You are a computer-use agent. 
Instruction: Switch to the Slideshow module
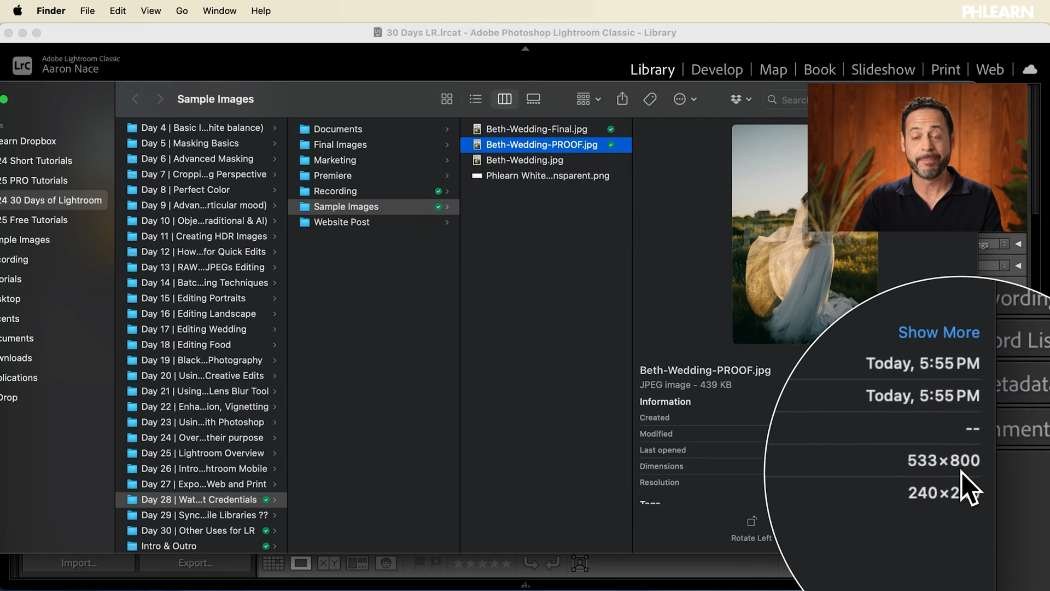(883, 70)
